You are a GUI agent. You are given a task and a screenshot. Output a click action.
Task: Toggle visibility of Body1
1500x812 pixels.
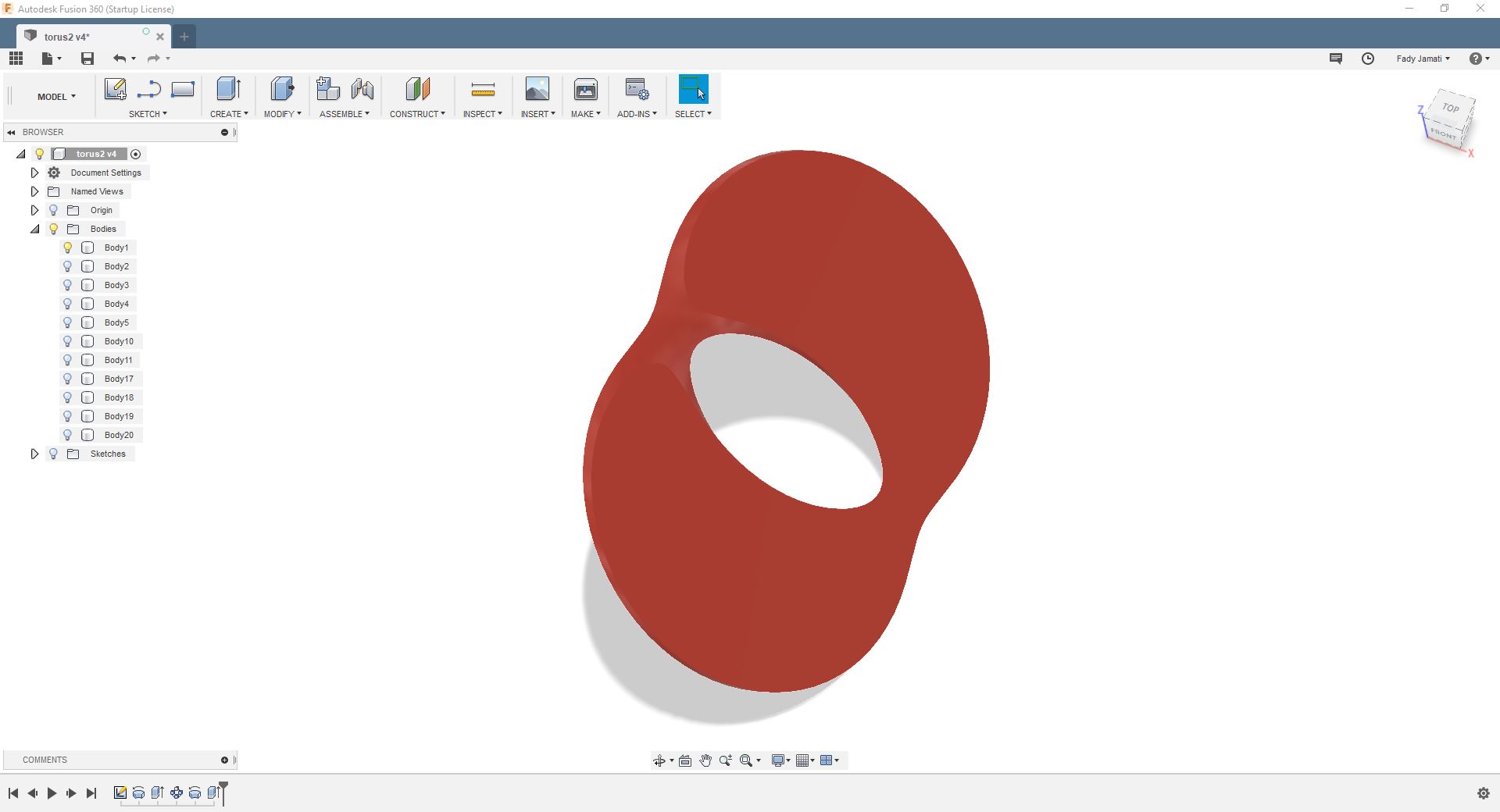click(x=68, y=248)
